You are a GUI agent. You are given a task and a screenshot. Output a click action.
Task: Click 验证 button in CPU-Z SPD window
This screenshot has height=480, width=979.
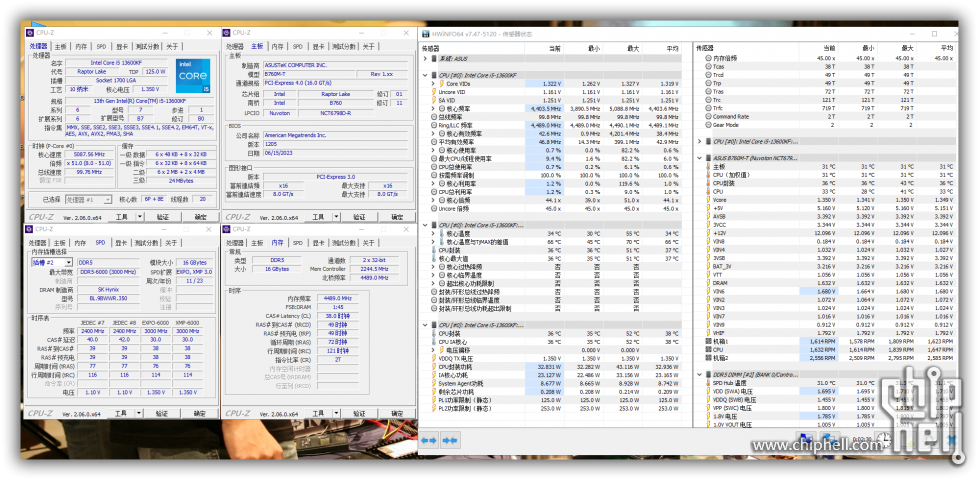coord(162,413)
